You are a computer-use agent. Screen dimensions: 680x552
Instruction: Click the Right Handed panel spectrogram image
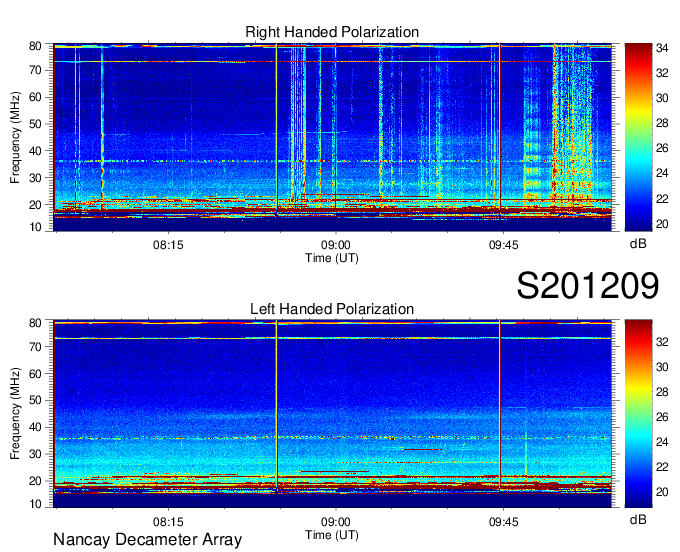(332, 137)
